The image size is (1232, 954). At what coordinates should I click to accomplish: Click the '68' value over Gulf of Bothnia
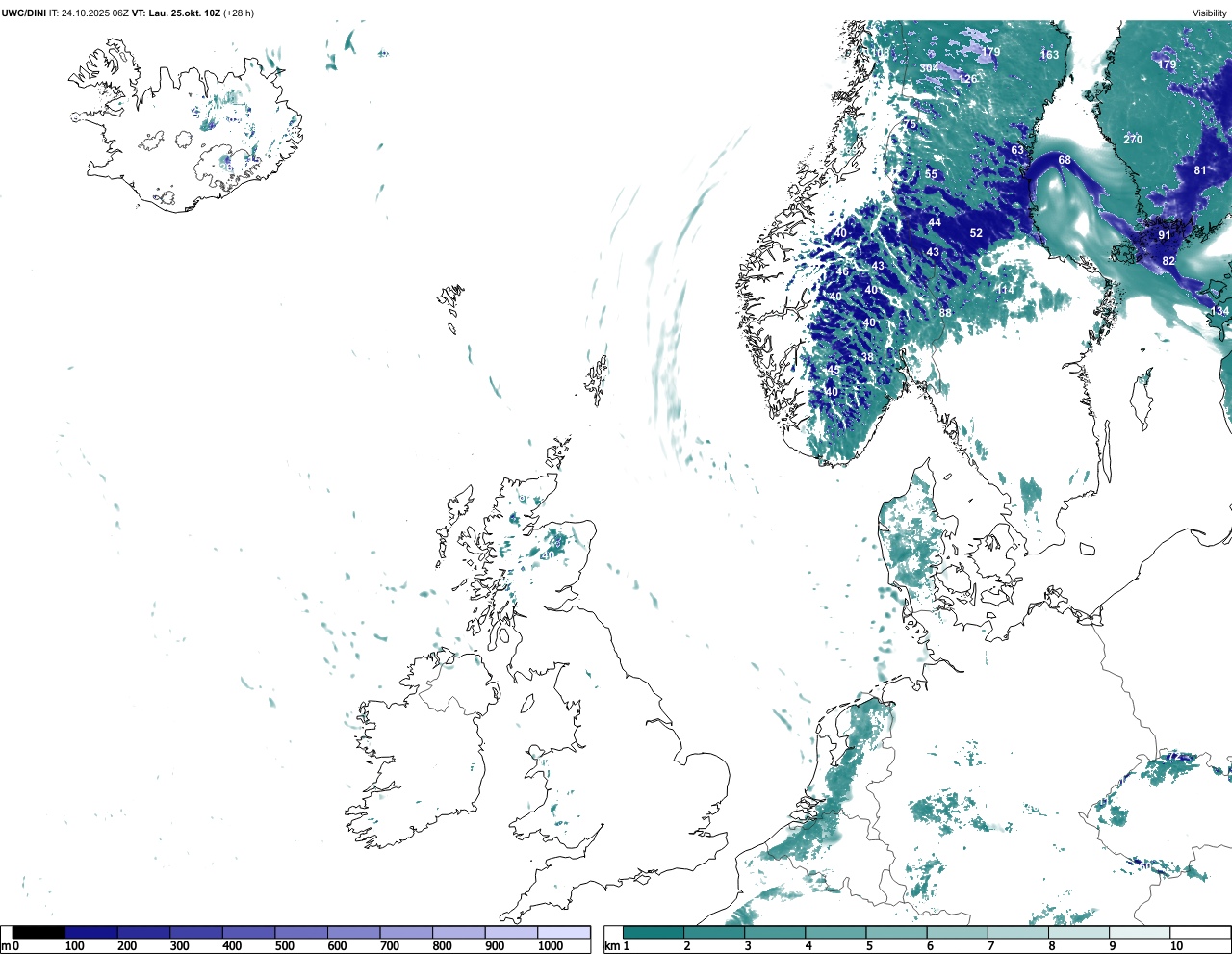coord(1065,160)
